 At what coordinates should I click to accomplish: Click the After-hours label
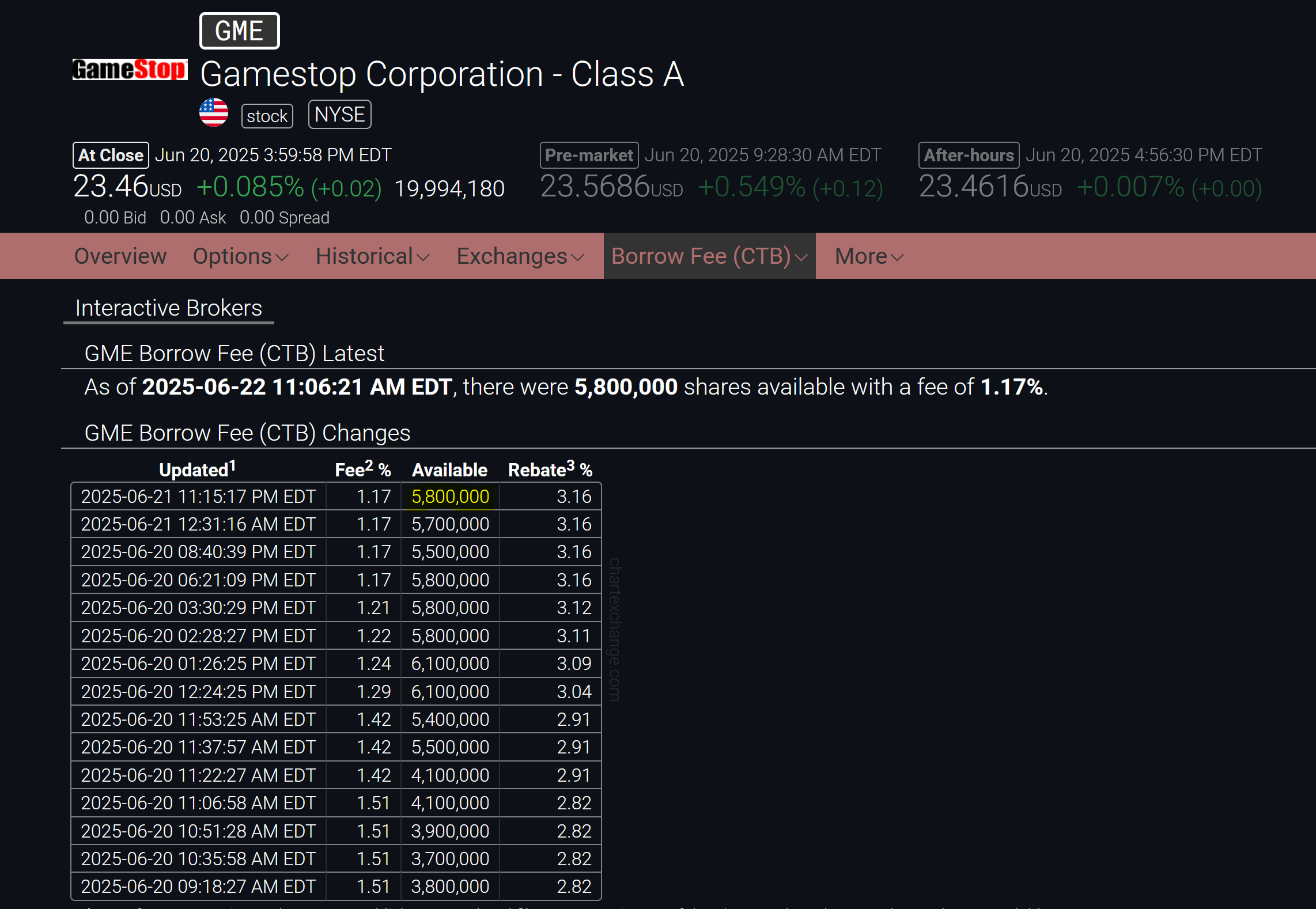click(x=969, y=155)
